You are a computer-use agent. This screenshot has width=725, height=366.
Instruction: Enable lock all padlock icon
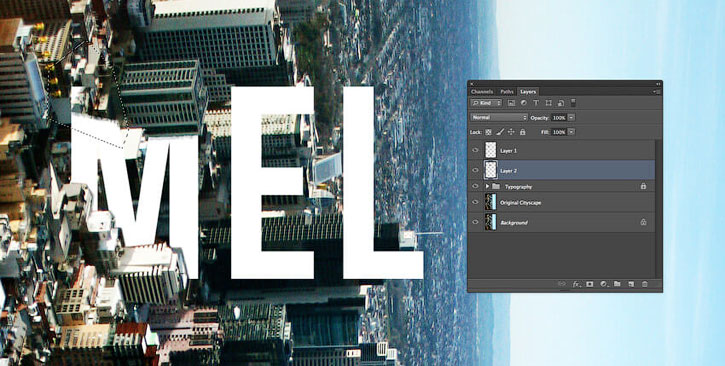[522, 132]
